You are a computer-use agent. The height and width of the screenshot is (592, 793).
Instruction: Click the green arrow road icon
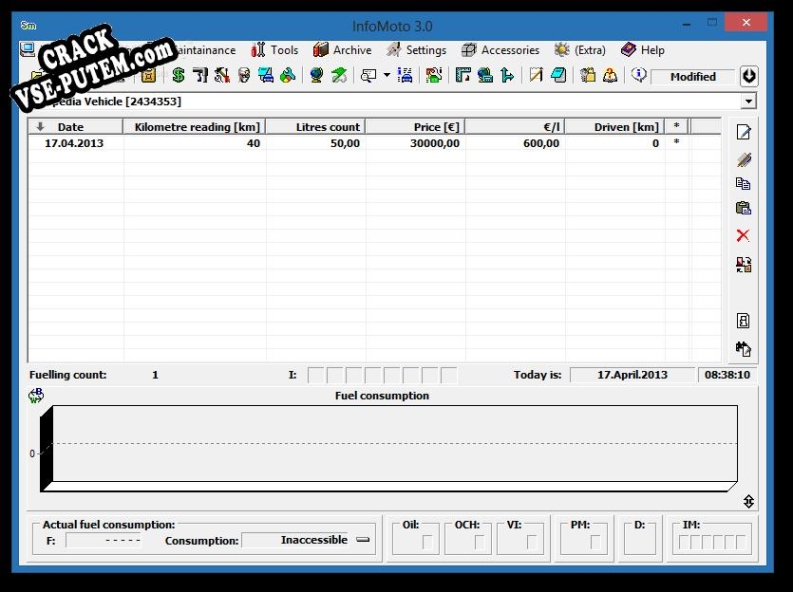point(339,76)
